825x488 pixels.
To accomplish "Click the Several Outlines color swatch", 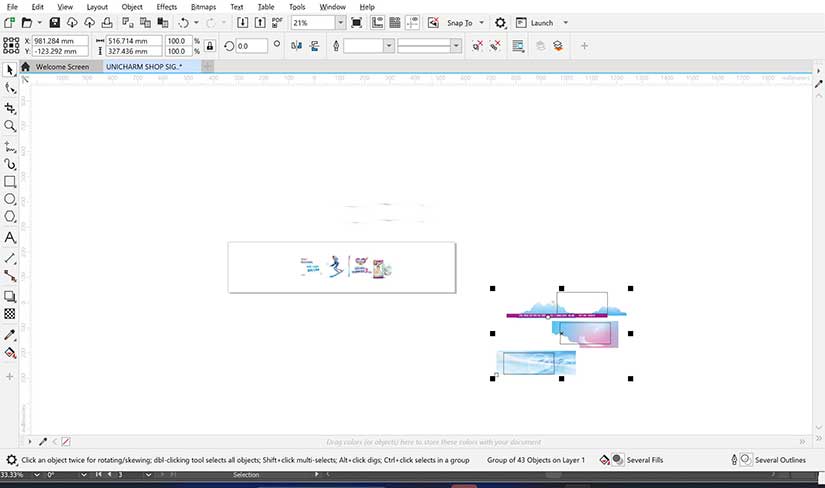I will (x=746, y=460).
